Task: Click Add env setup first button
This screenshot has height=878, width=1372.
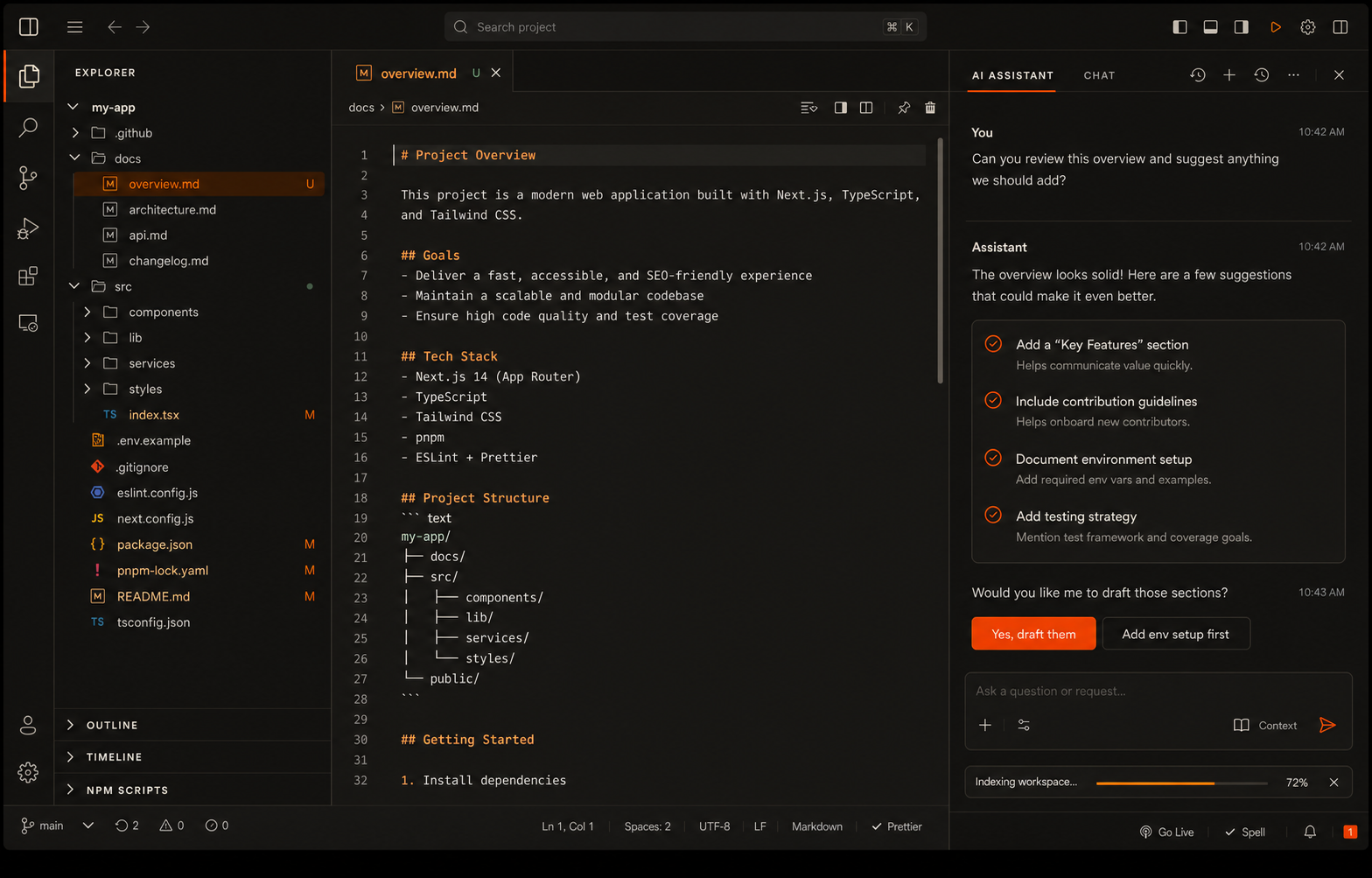Action: (x=1176, y=634)
